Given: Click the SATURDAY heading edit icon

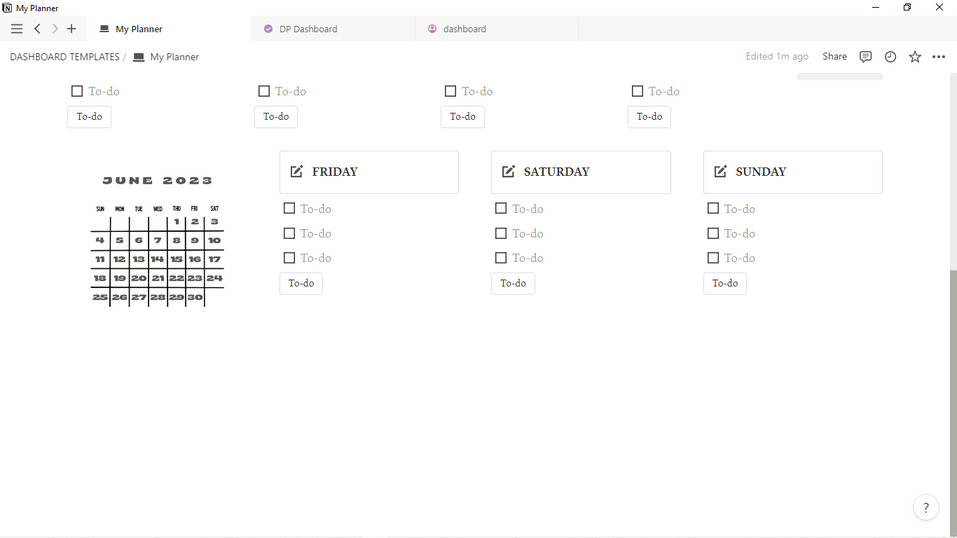Looking at the screenshot, I should click(508, 172).
